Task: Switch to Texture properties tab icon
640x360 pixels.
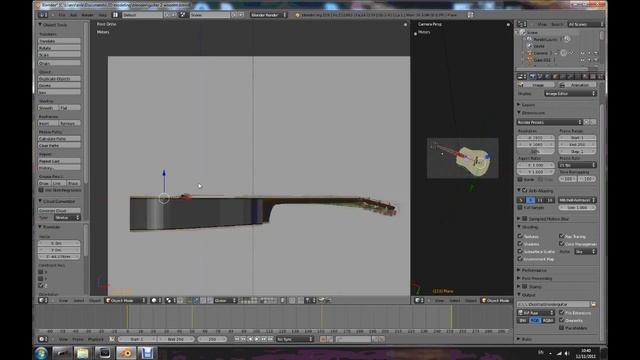Action: tap(593, 76)
